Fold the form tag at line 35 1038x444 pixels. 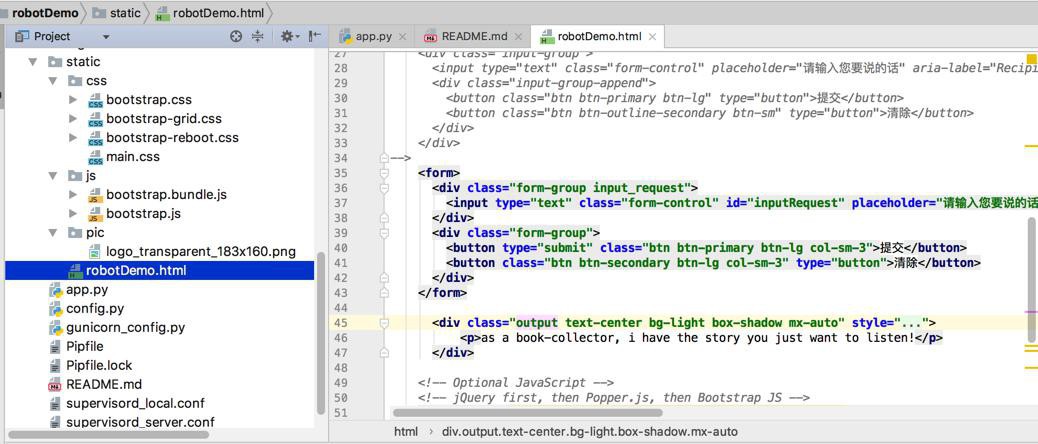pyautogui.click(x=383, y=173)
